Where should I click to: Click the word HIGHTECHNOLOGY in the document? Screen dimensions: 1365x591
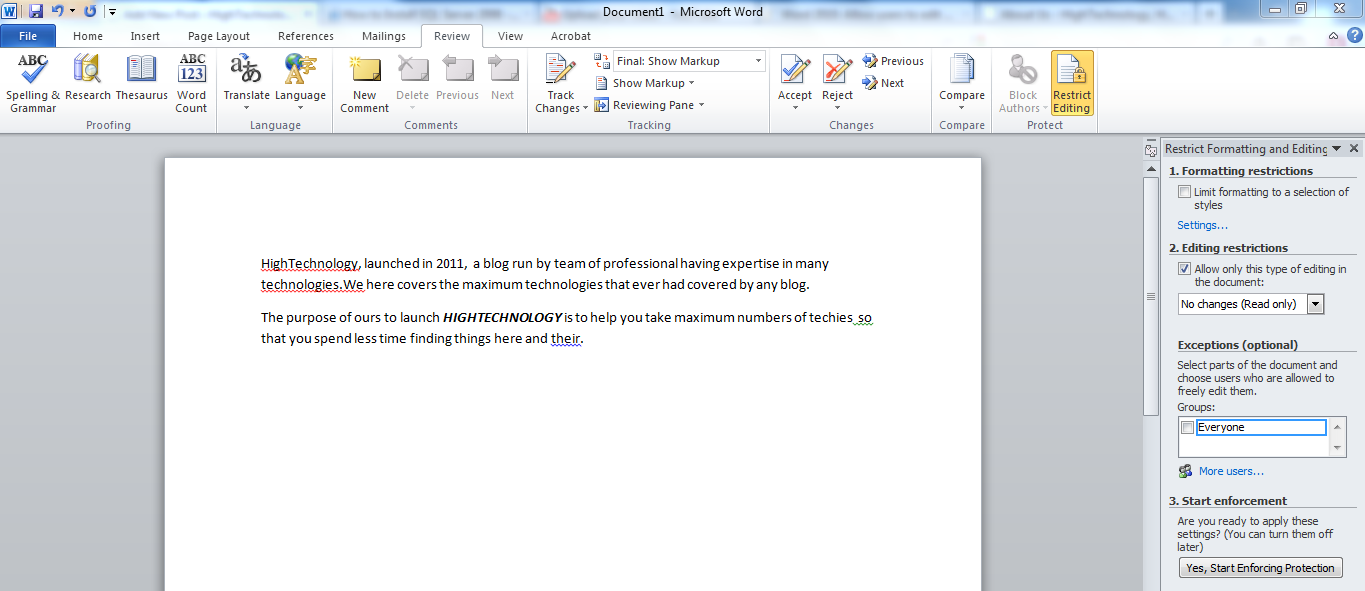coord(502,317)
